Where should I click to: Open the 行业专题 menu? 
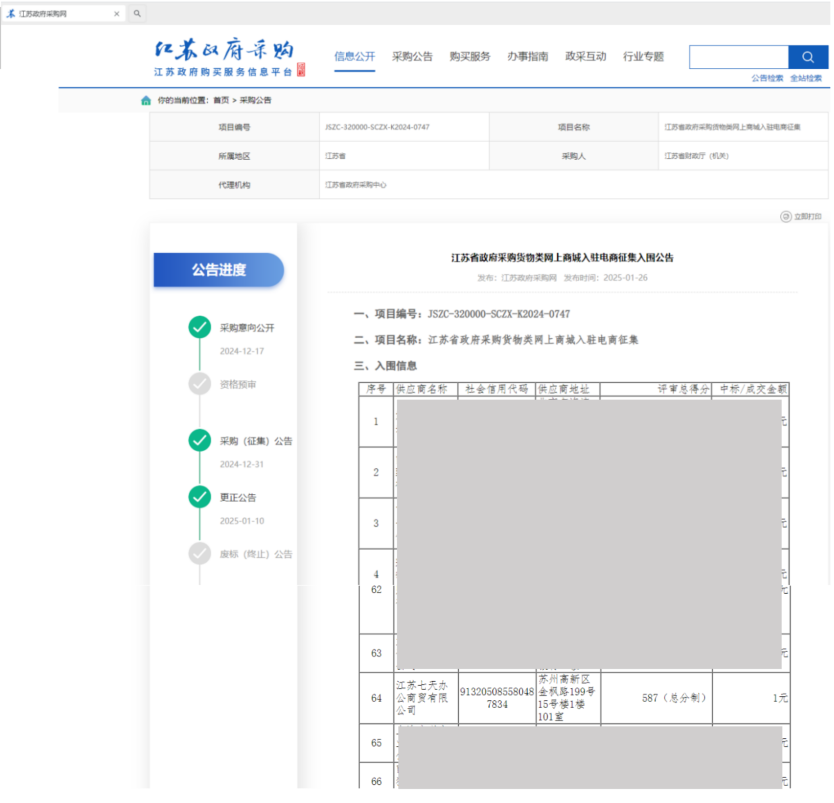click(x=644, y=56)
